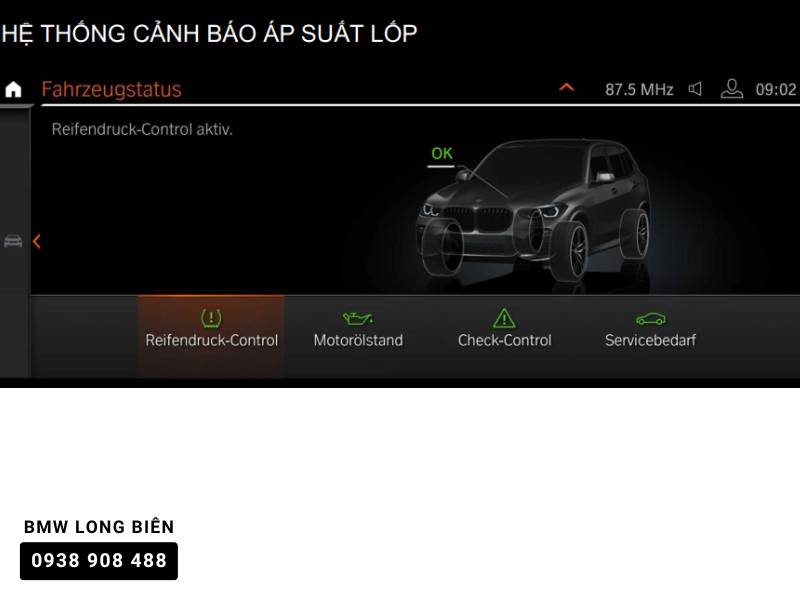Click the Fahrzeugstatus title
This screenshot has width=800, height=600.
click(111, 90)
